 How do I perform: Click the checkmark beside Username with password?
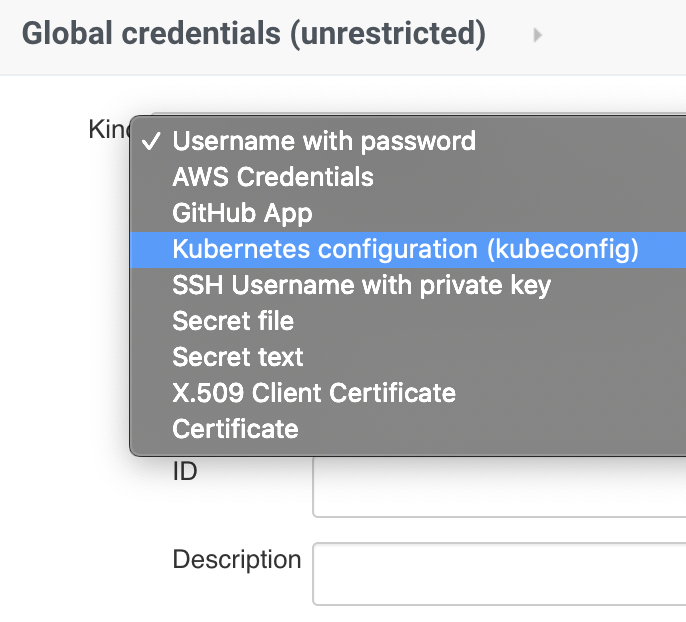[x=150, y=141]
